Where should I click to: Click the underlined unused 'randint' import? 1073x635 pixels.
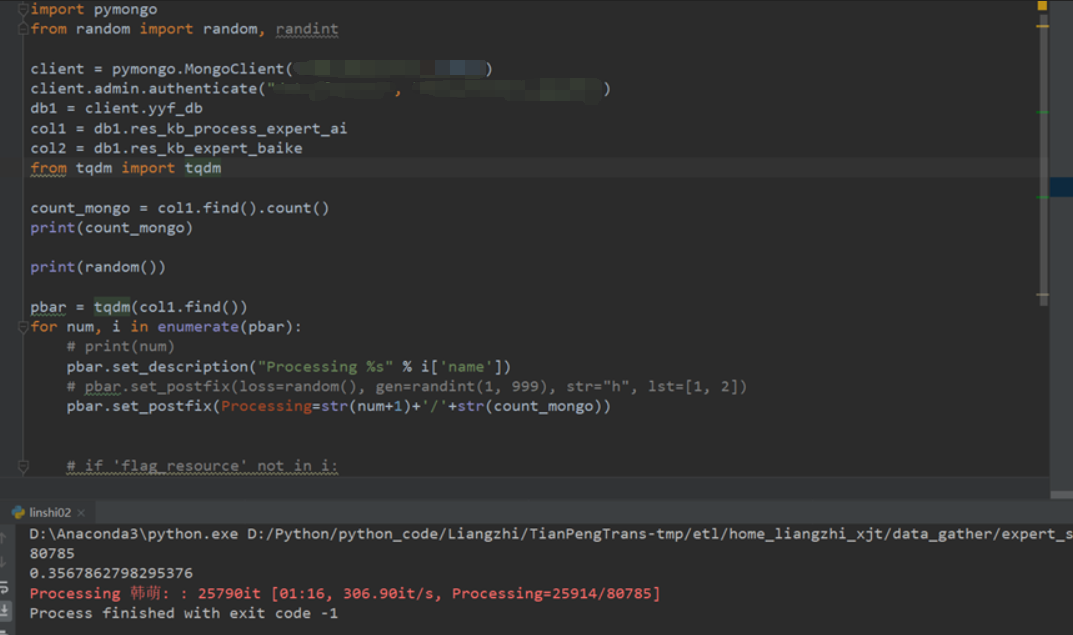(307, 29)
